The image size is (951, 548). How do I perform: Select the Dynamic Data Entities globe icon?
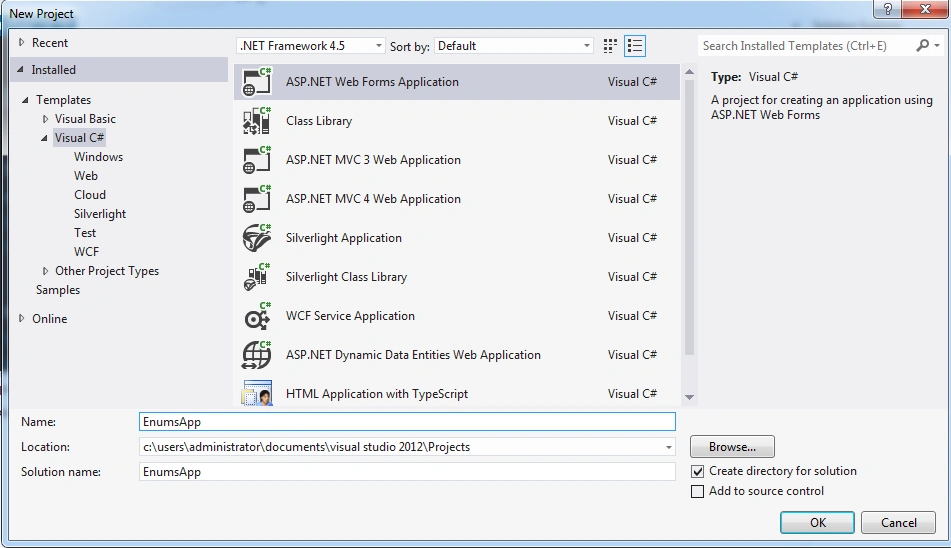coord(257,355)
